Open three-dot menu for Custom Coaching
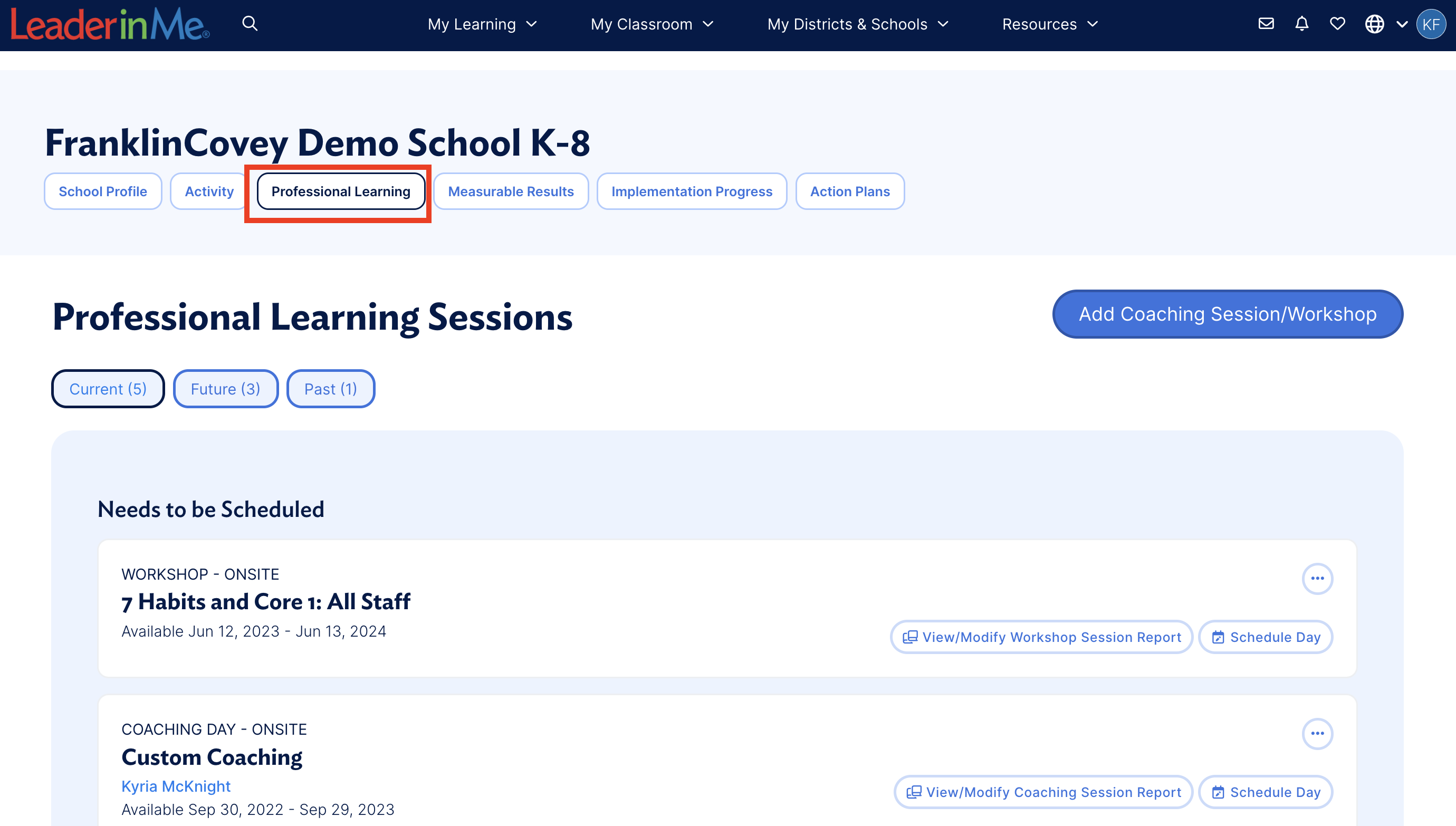 pyautogui.click(x=1317, y=734)
